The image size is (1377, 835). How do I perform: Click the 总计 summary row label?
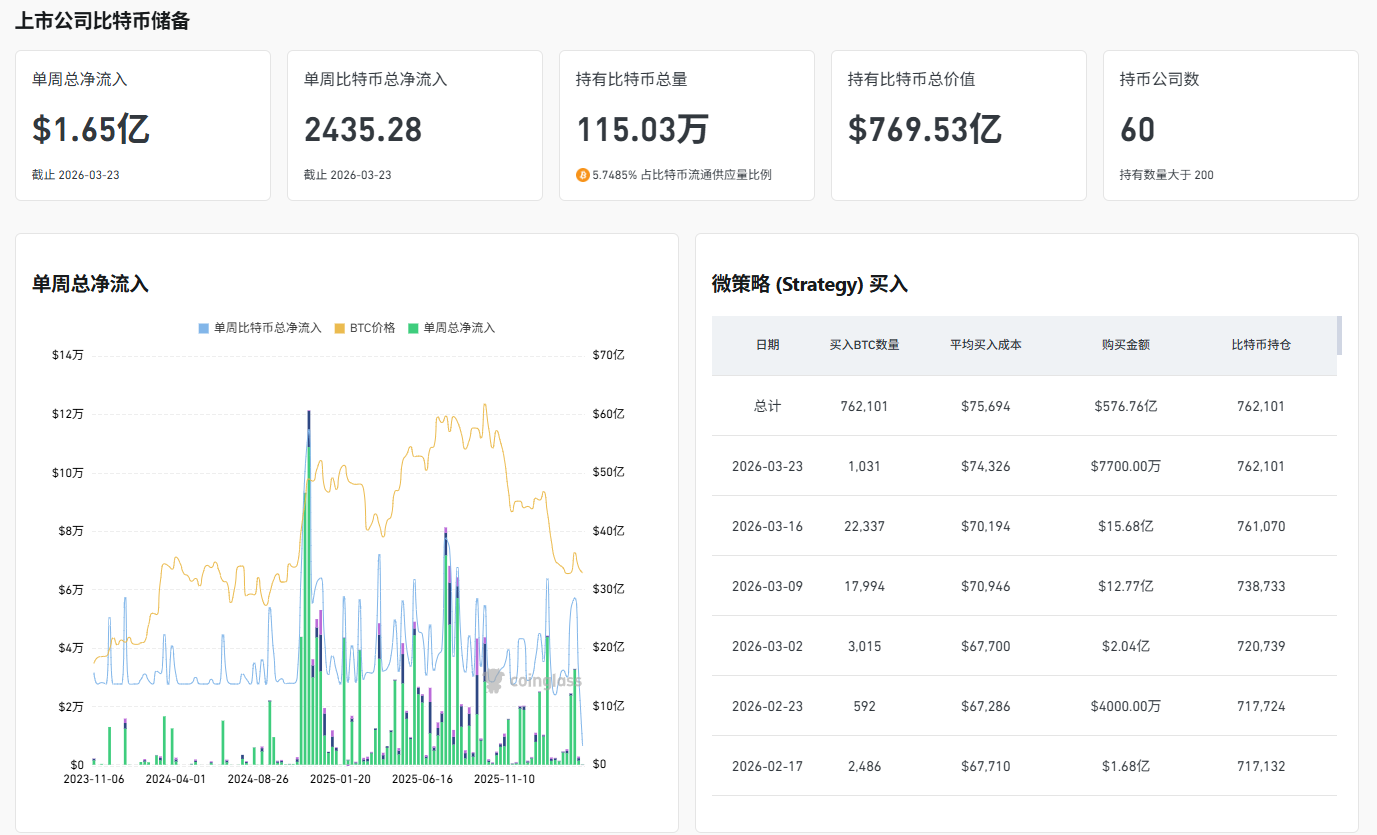pyautogui.click(x=767, y=406)
